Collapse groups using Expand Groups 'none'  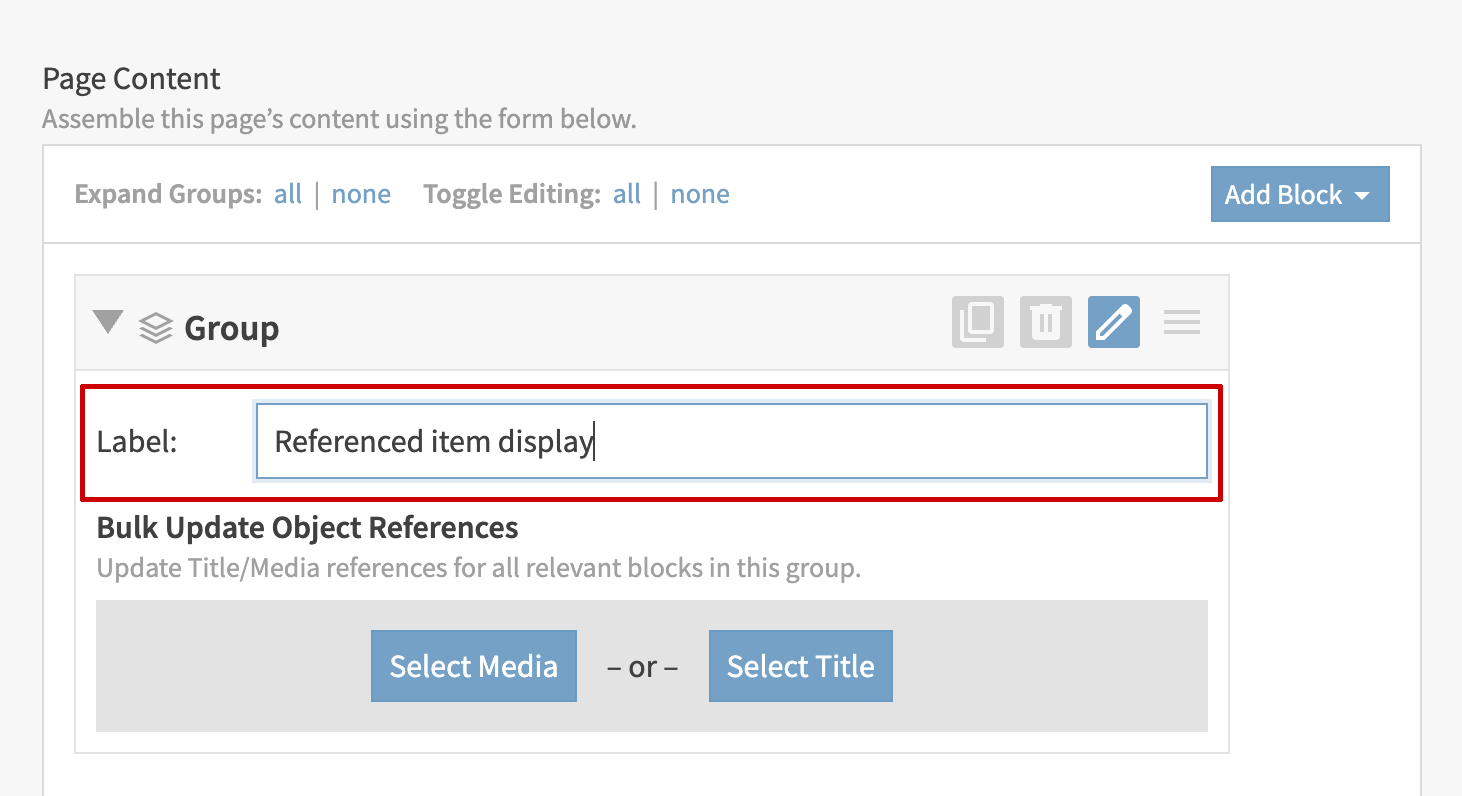click(x=361, y=194)
